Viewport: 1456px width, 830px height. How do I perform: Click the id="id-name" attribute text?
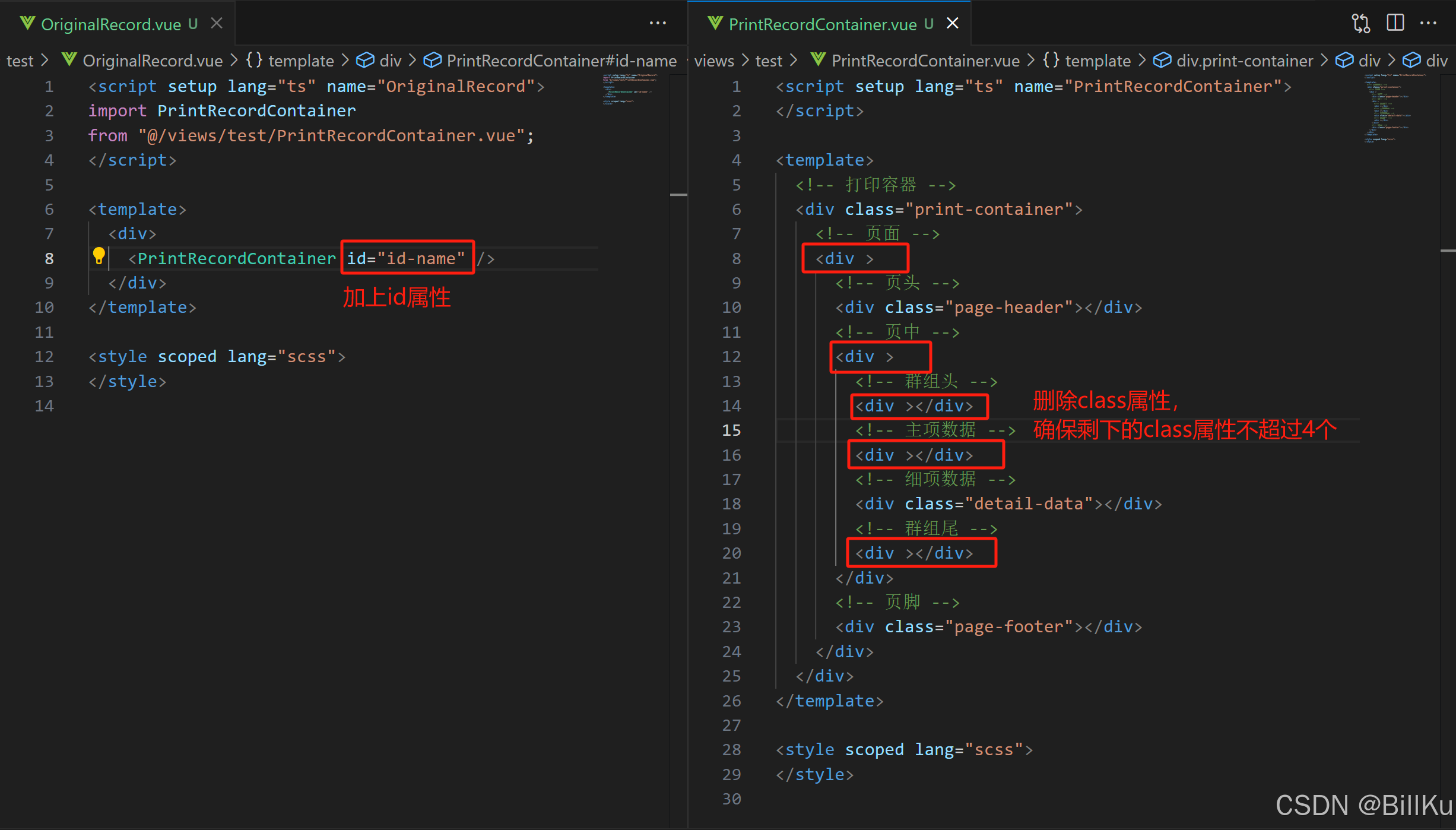coord(407,259)
